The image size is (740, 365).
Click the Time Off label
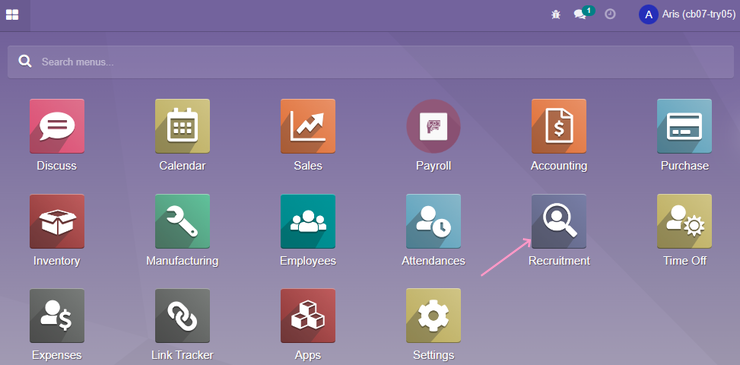point(684,261)
